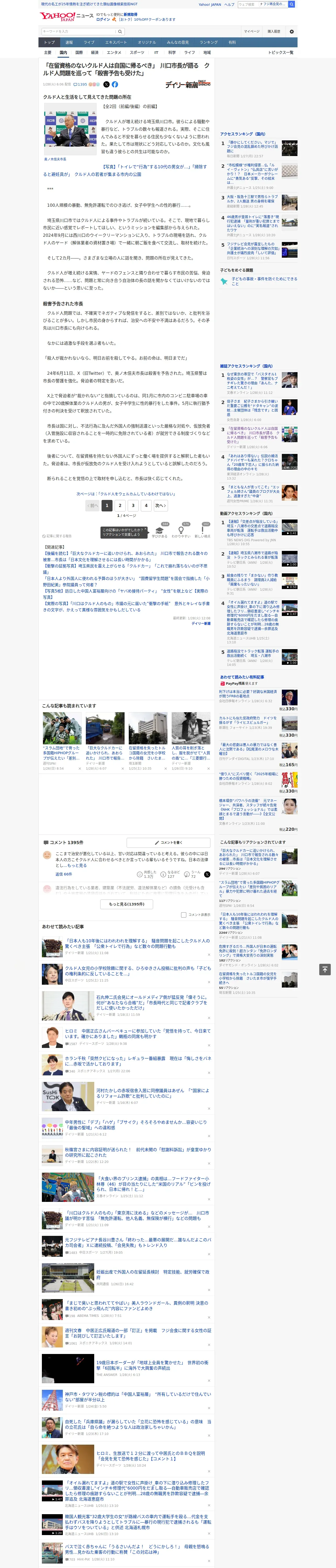Open 購入履歴 link
336x1568 pixels.
click(274, 32)
